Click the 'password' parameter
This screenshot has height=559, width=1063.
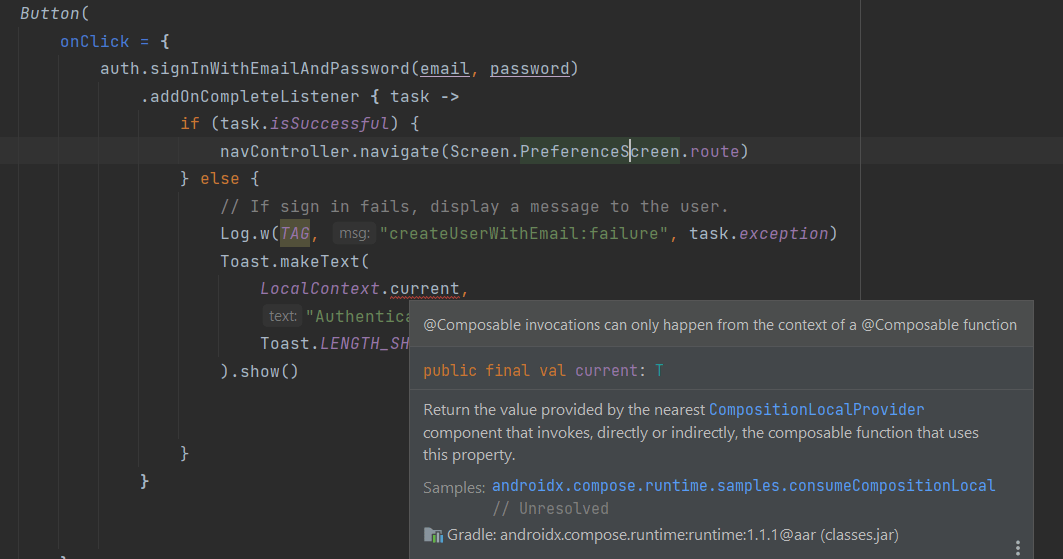(529, 69)
